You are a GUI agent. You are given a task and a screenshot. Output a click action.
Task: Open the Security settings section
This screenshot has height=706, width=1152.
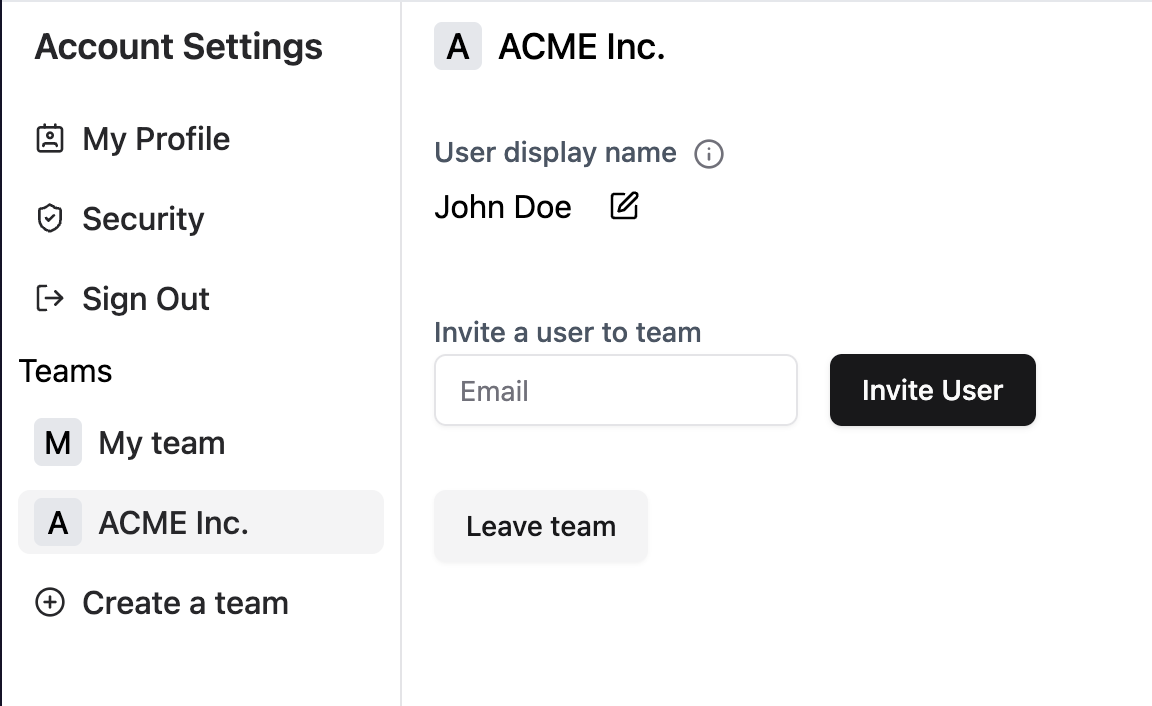coord(143,218)
